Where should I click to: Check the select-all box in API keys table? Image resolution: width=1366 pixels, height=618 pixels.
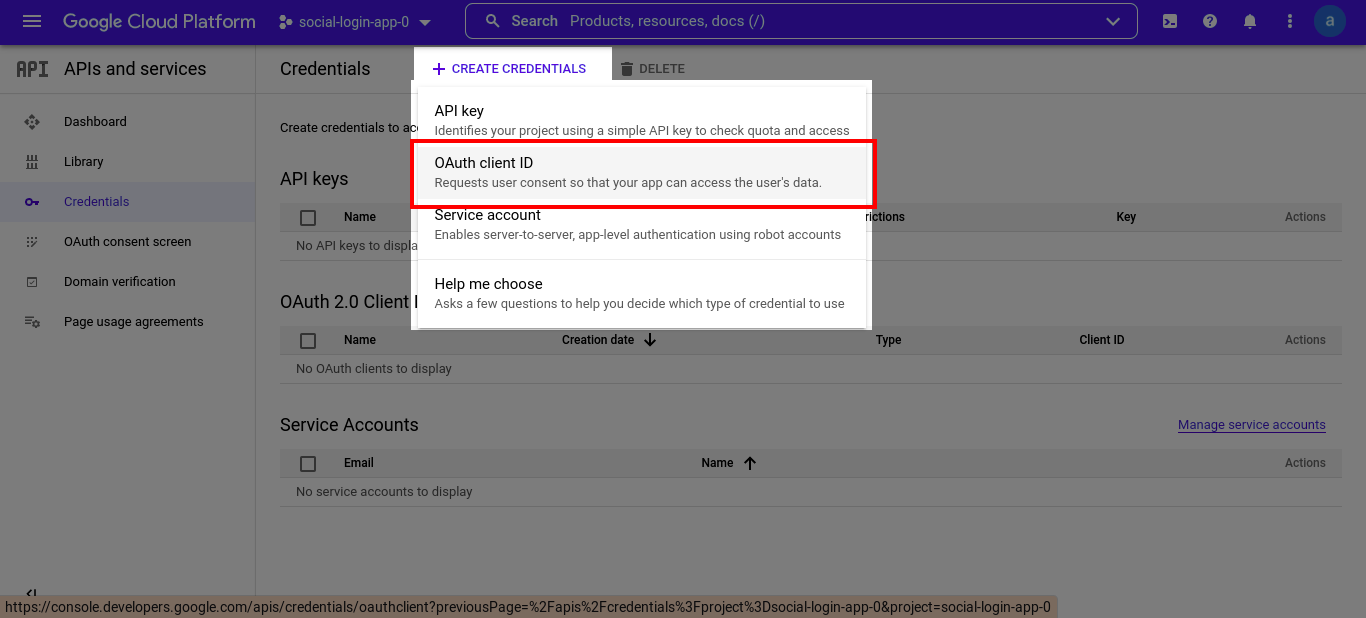coord(308,217)
